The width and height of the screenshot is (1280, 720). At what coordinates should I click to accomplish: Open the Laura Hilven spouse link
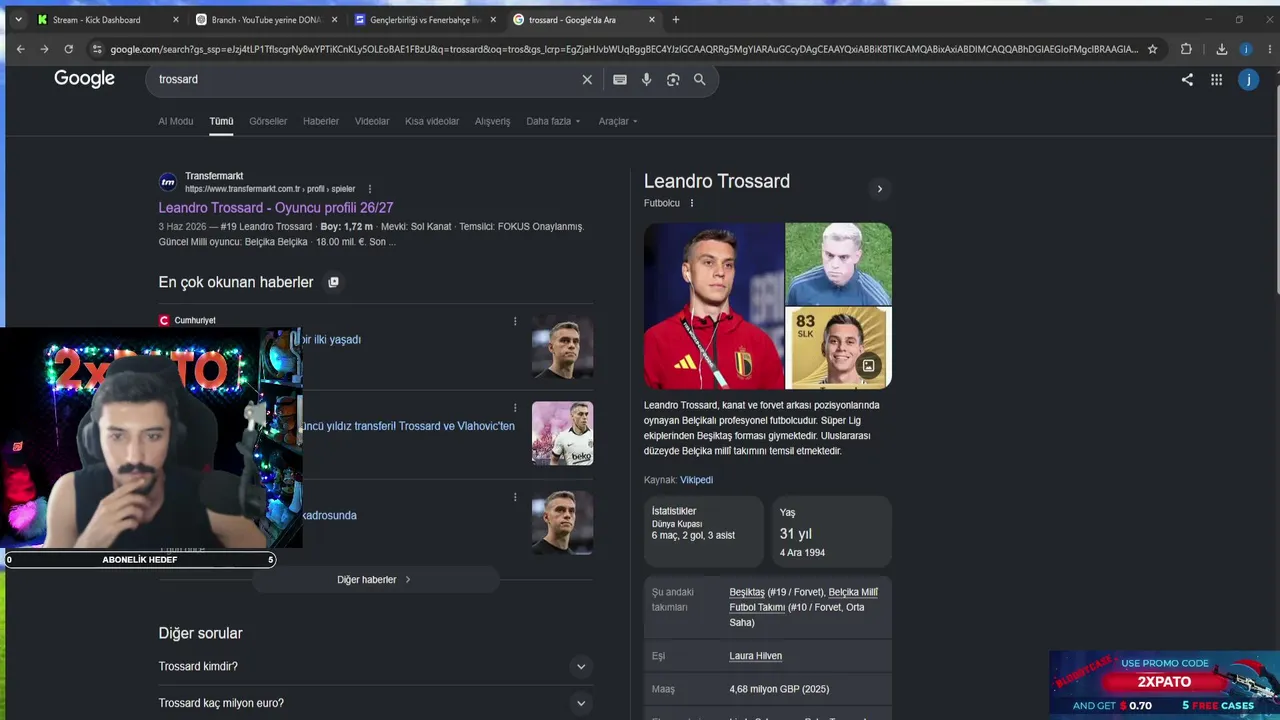click(756, 656)
